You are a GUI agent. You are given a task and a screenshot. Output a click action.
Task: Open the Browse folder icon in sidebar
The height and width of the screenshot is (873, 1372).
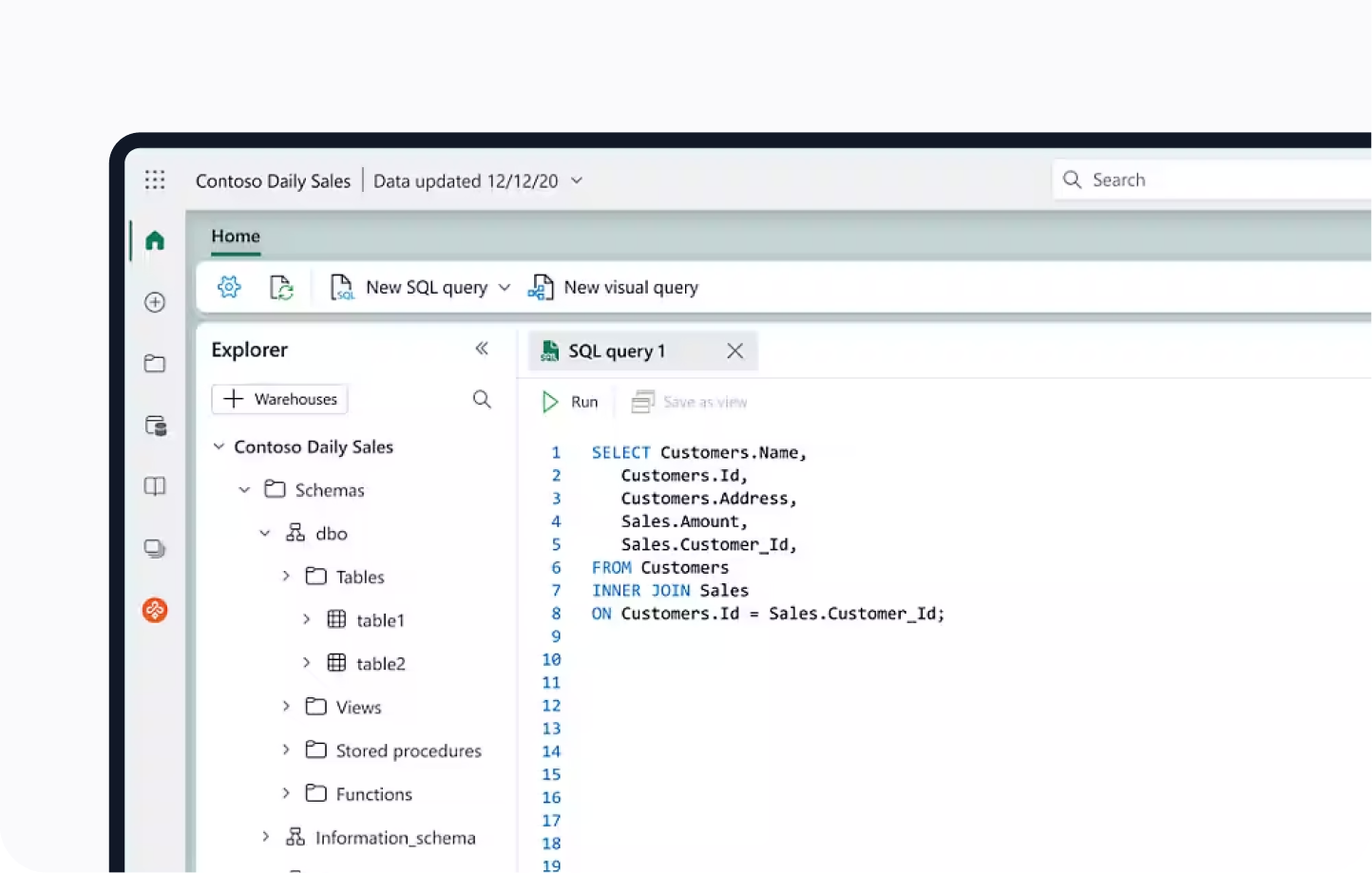tap(155, 364)
